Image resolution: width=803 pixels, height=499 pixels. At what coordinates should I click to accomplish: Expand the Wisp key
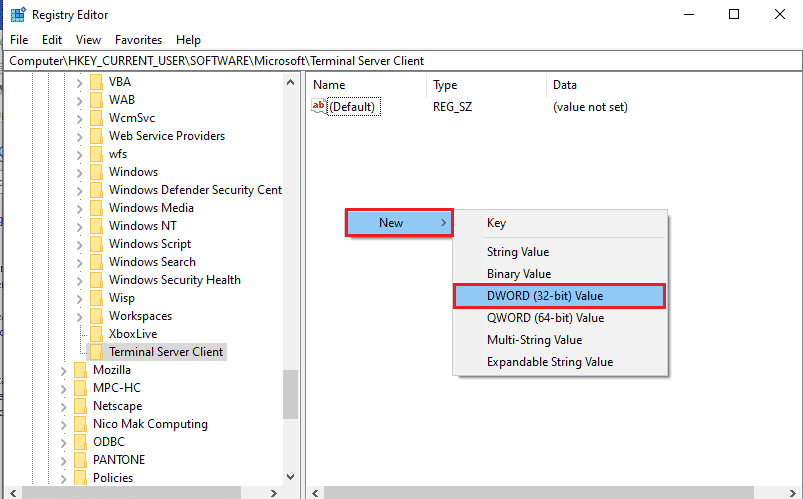(x=79, y=299)
